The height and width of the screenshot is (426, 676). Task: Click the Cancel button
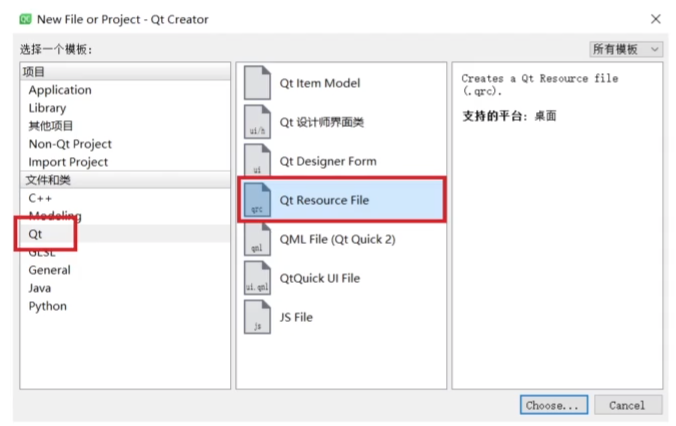coord(628,405)
